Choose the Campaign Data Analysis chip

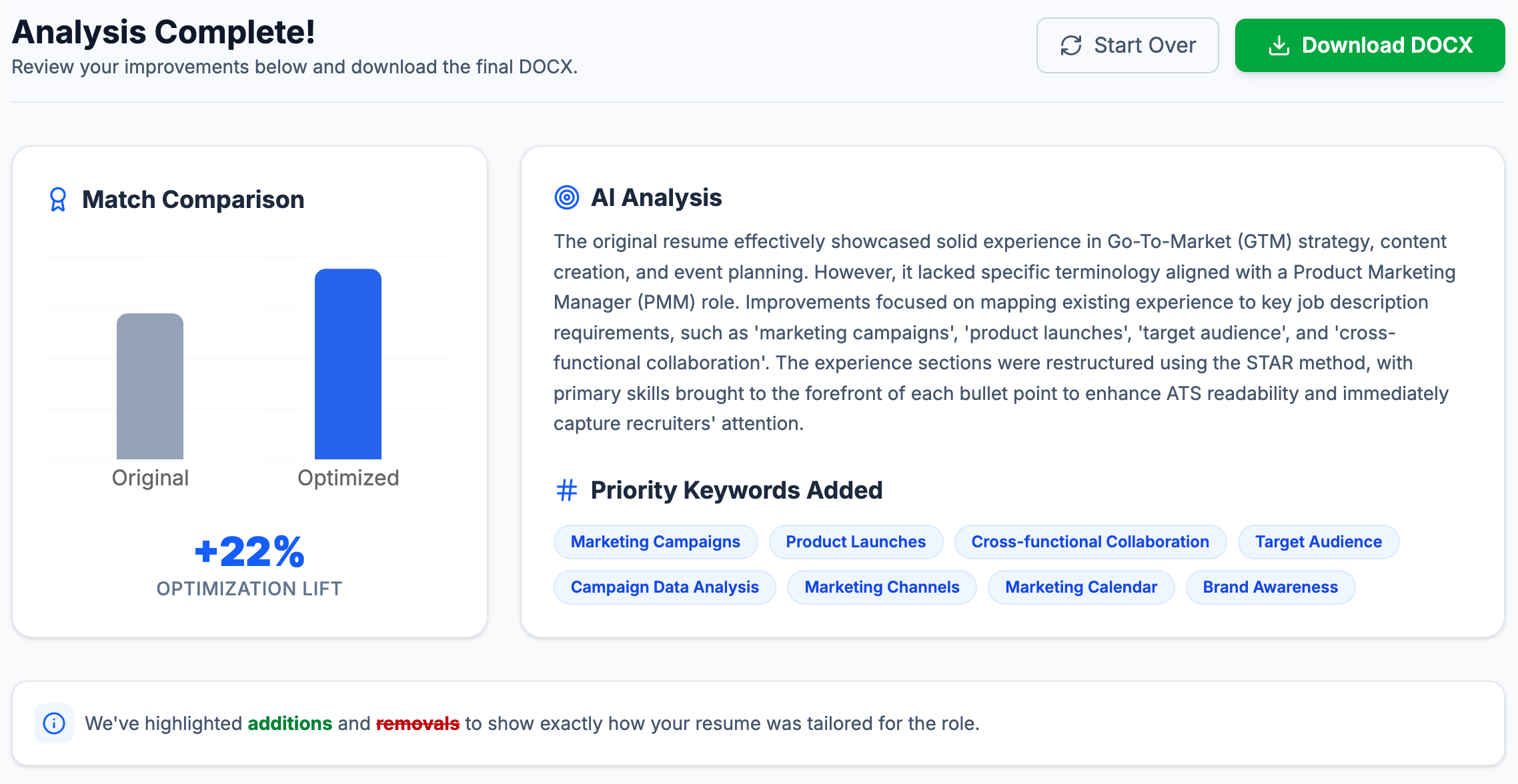coord(664,587)
